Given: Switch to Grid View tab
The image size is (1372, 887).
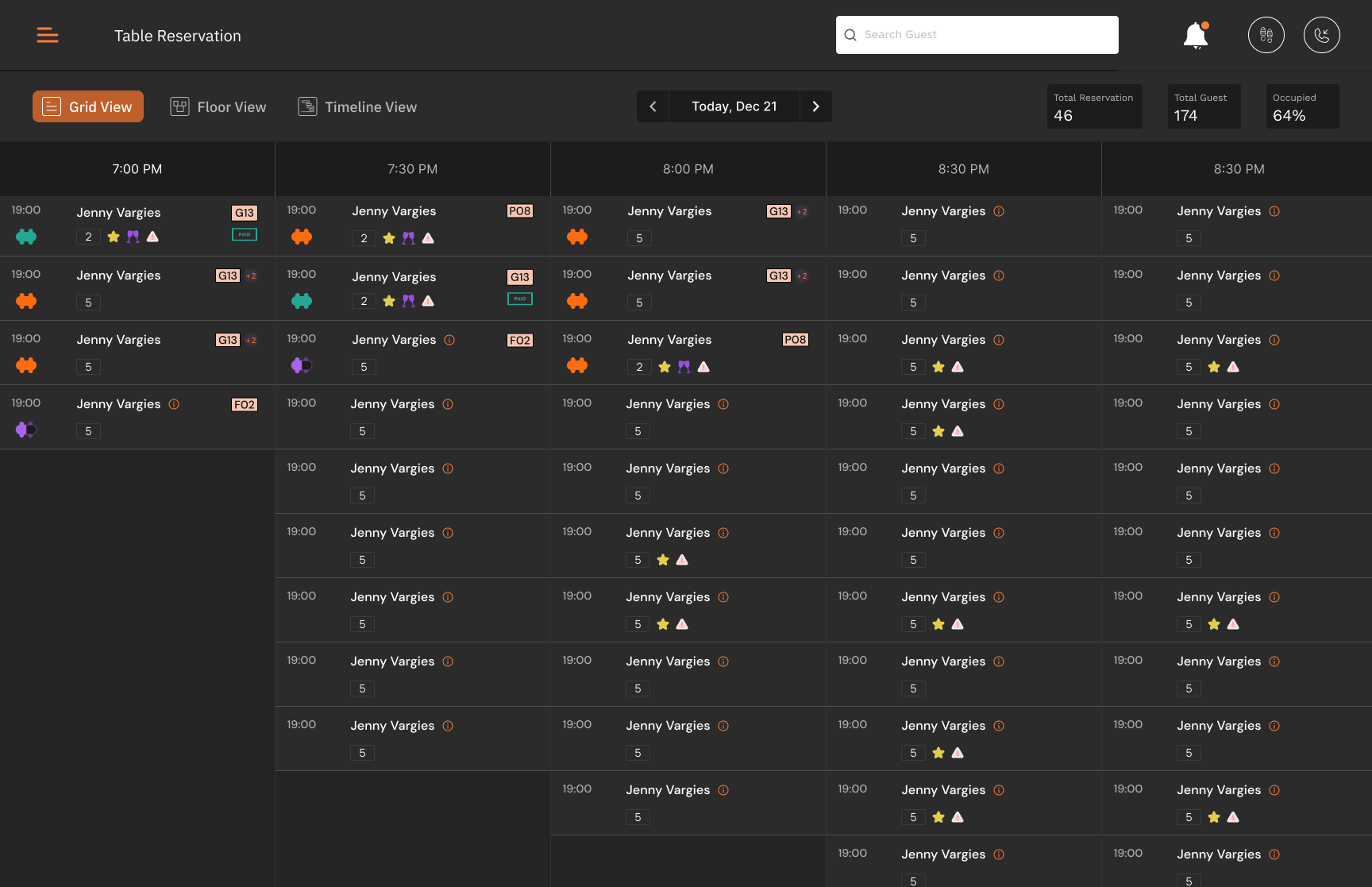Looking at the screenshot, I should [x=88, y=106].
